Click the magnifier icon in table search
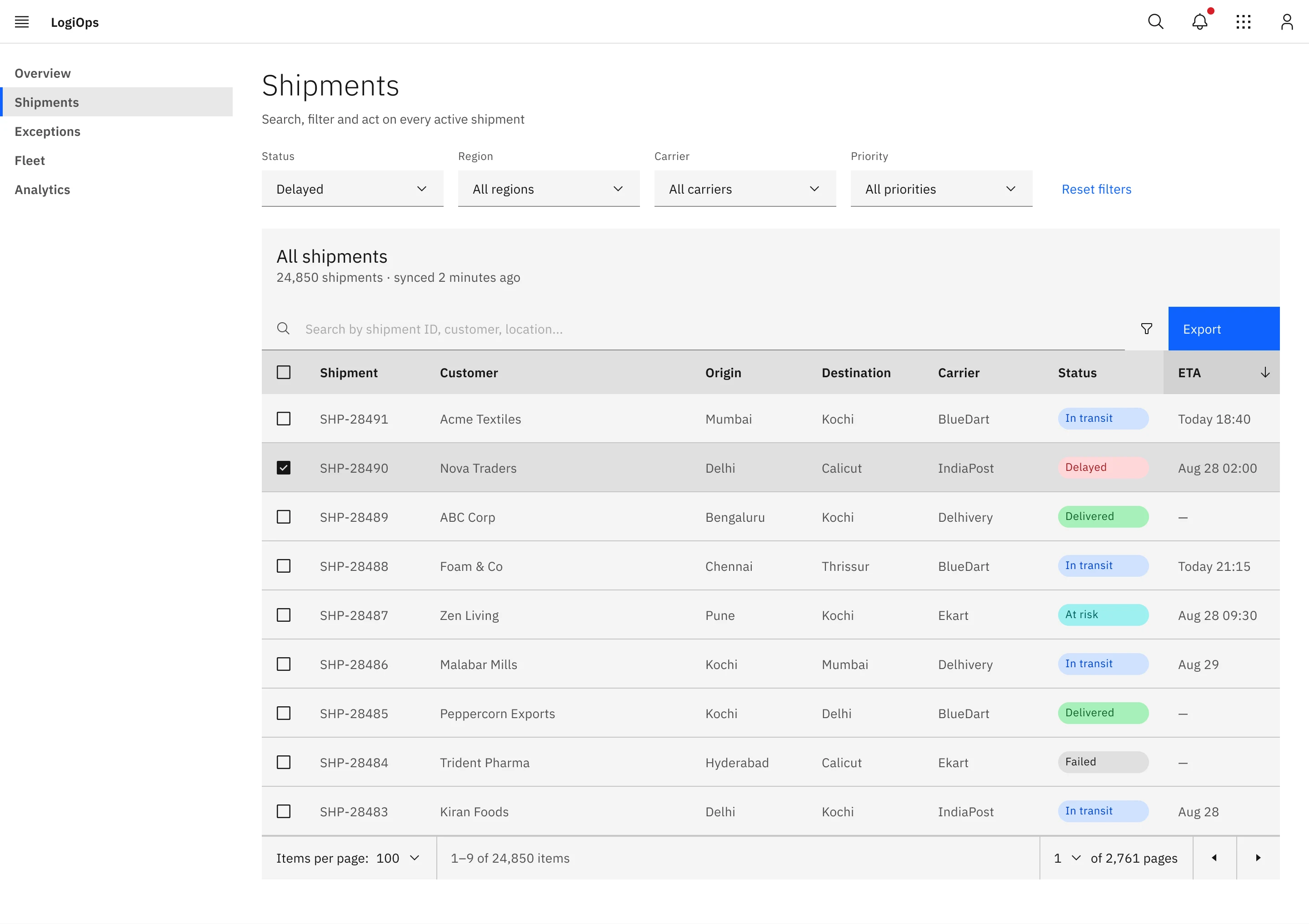Viewport: 1309px width, 924px height. (x=283, y=329)
